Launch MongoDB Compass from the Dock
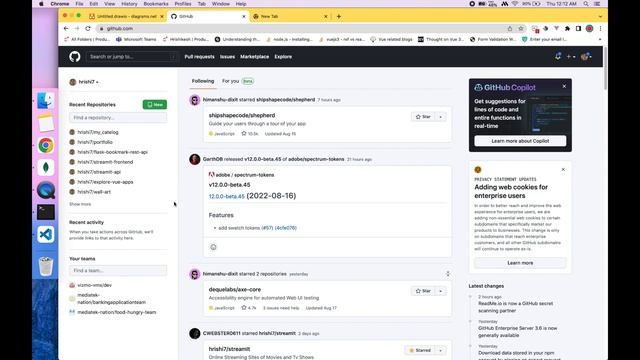Image resolution: width=640 pixels, height=360 pixels. [46, 168]
